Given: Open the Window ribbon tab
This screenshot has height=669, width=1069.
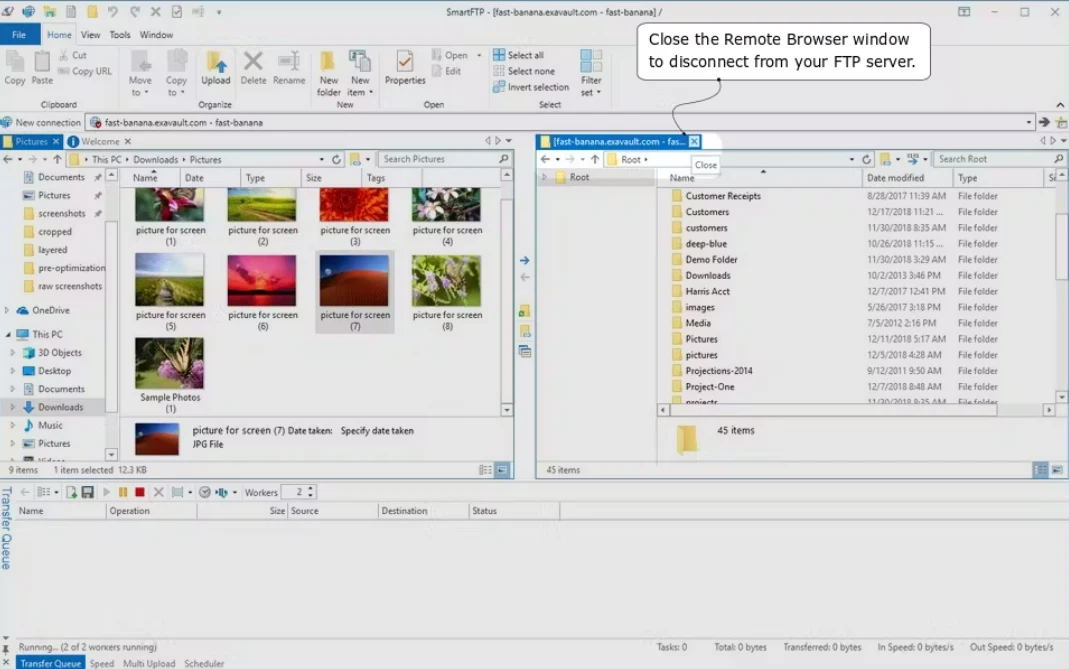Looking at the screenshot, I should pyautogui.click(x=156, y=35).
